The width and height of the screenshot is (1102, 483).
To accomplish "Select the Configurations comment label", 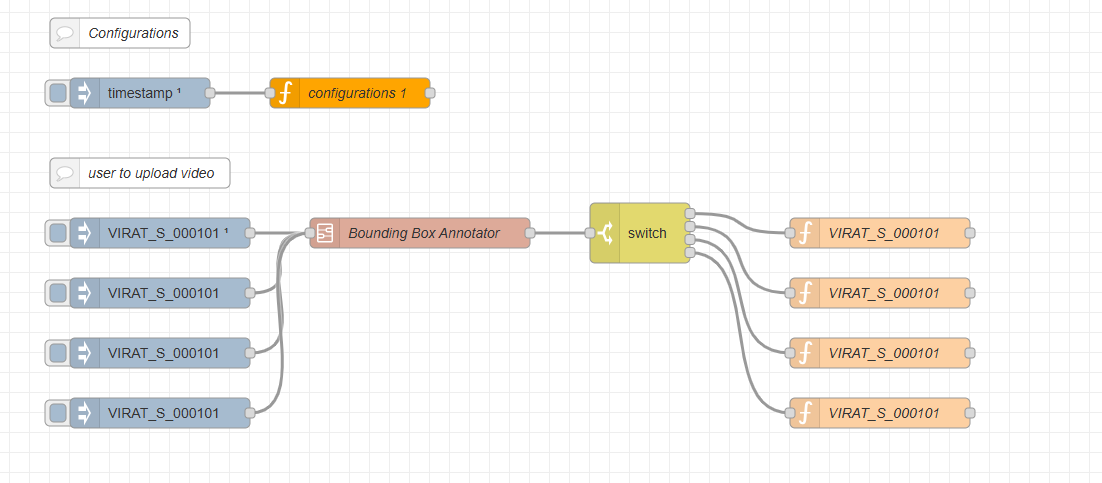I will click(133, 33).
